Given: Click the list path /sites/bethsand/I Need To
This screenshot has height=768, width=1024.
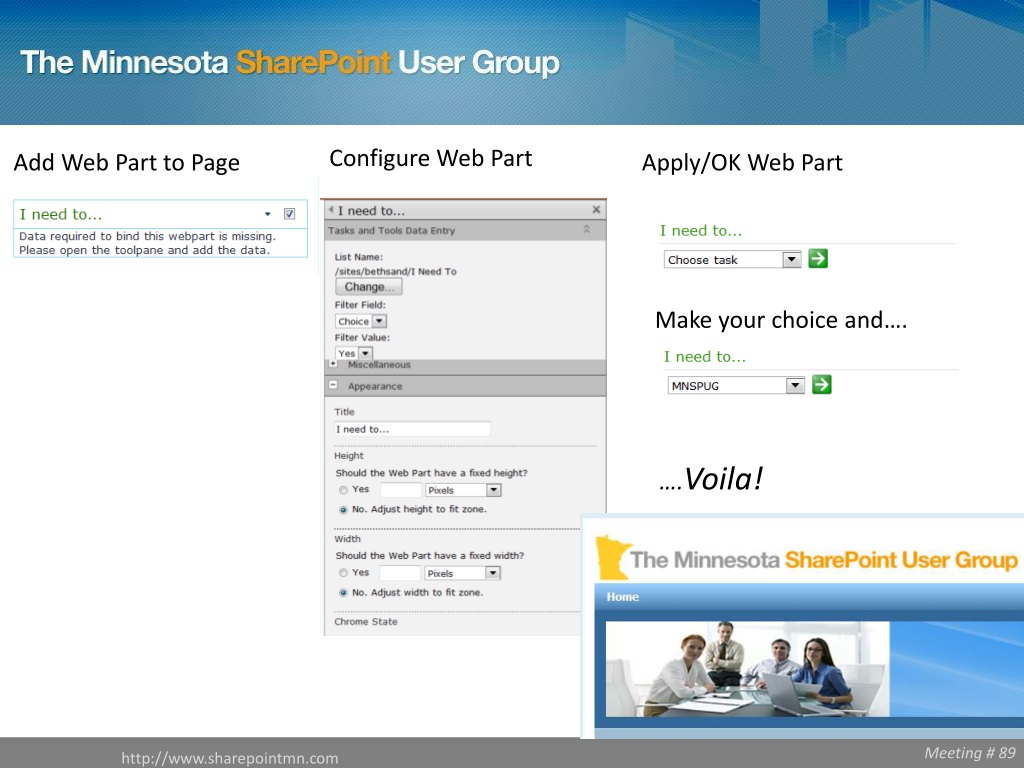Looking at the screenshot, I should 396,271.
